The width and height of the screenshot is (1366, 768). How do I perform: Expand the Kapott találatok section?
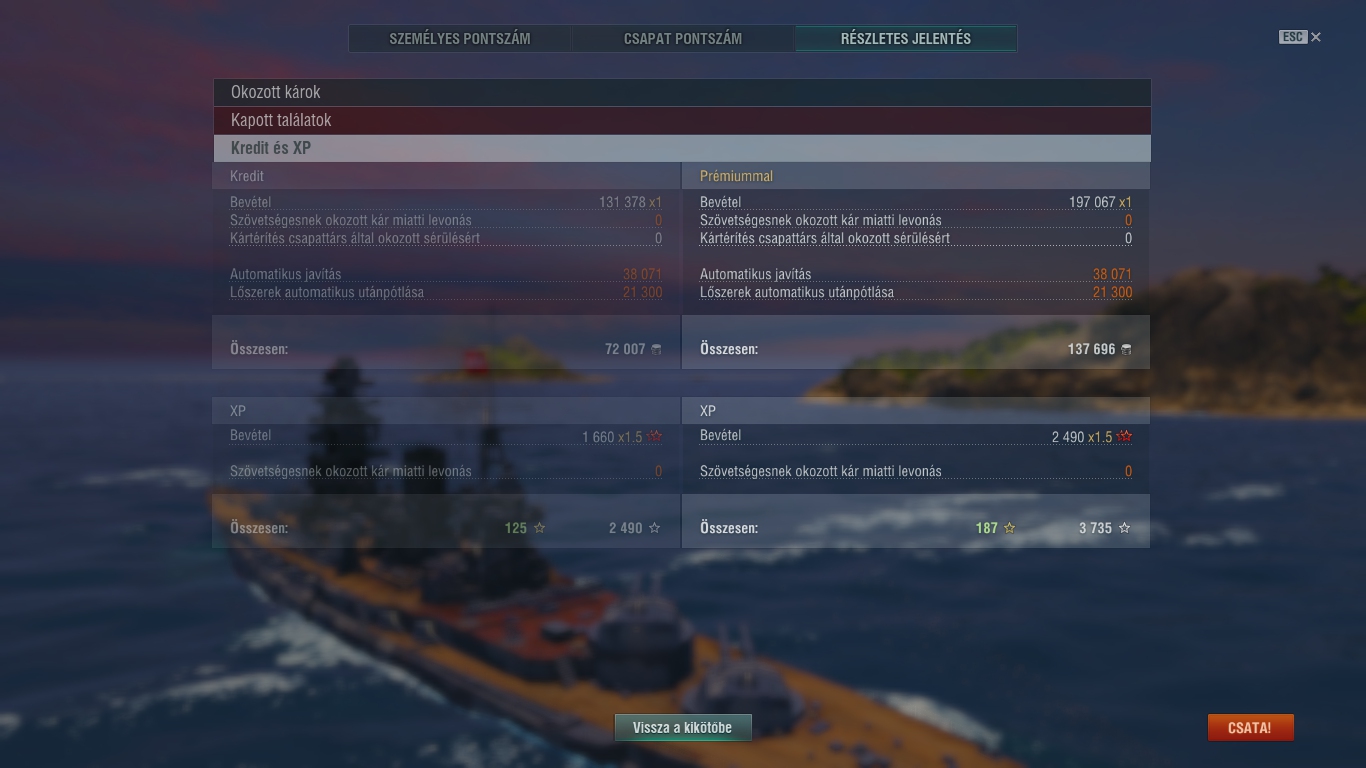coord(682,120)
